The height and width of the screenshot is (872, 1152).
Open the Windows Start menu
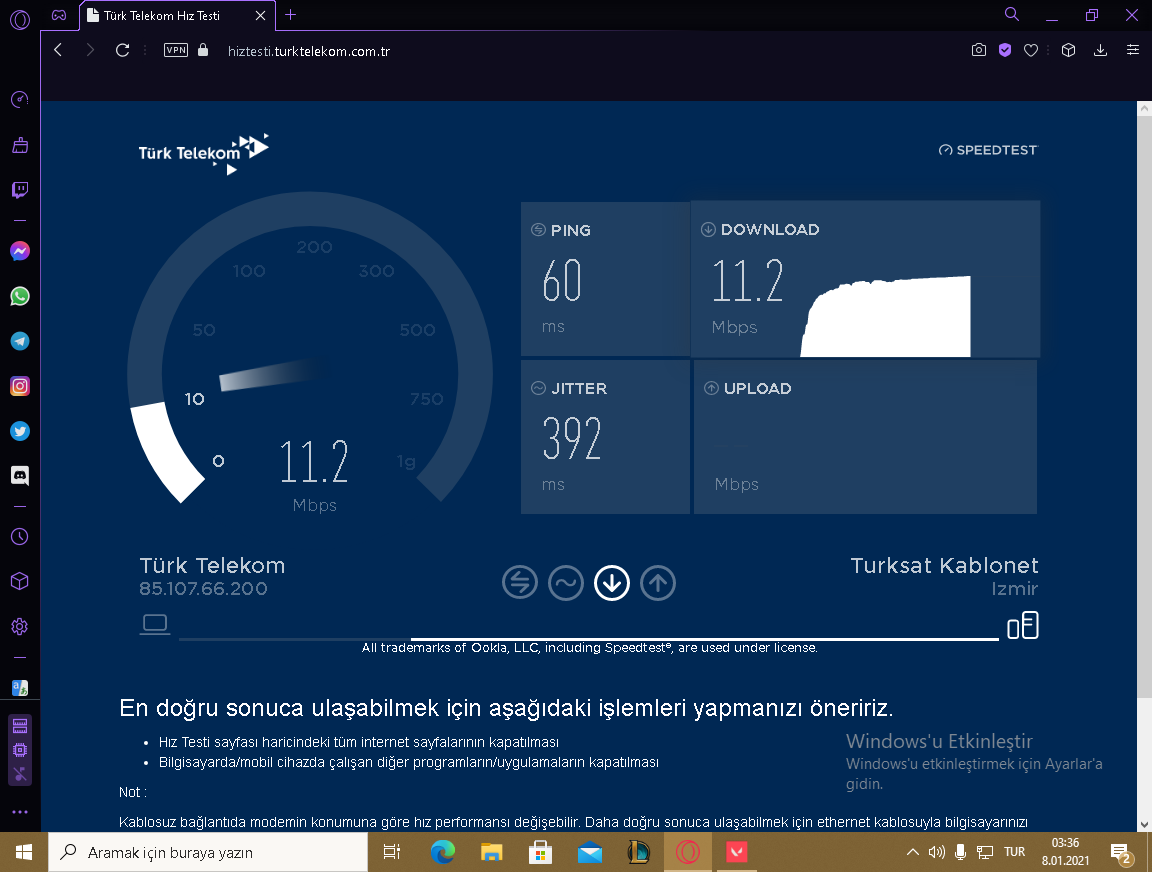pos(24,852)
